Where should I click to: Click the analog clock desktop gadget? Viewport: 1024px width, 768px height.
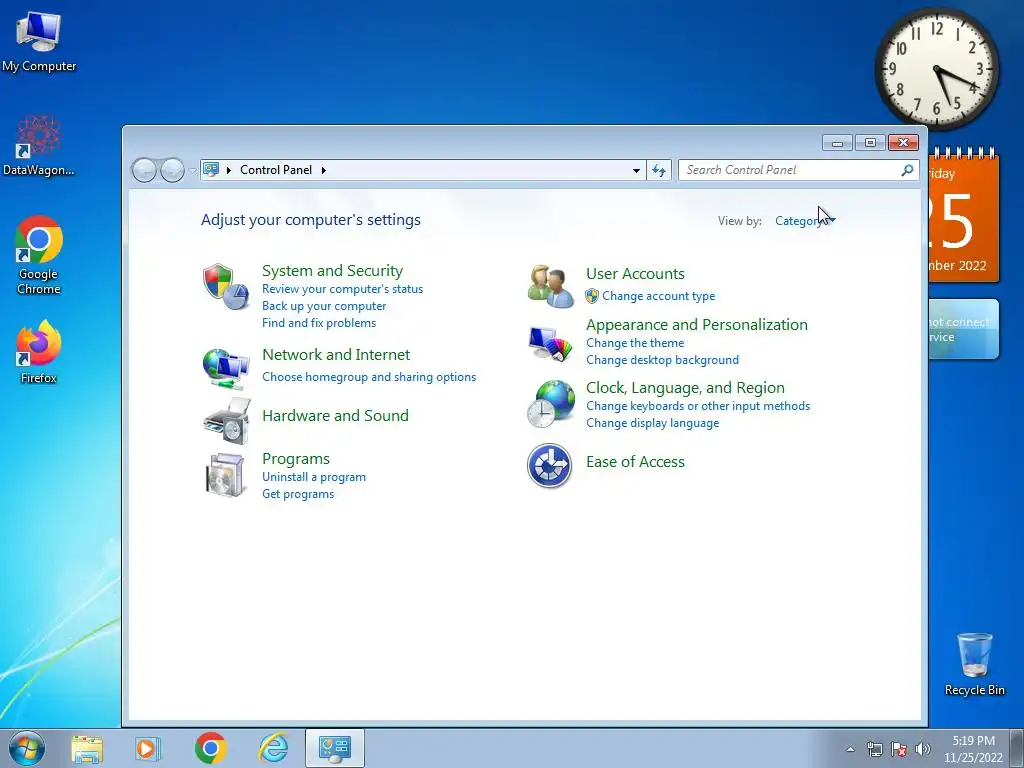coord(936,70)
